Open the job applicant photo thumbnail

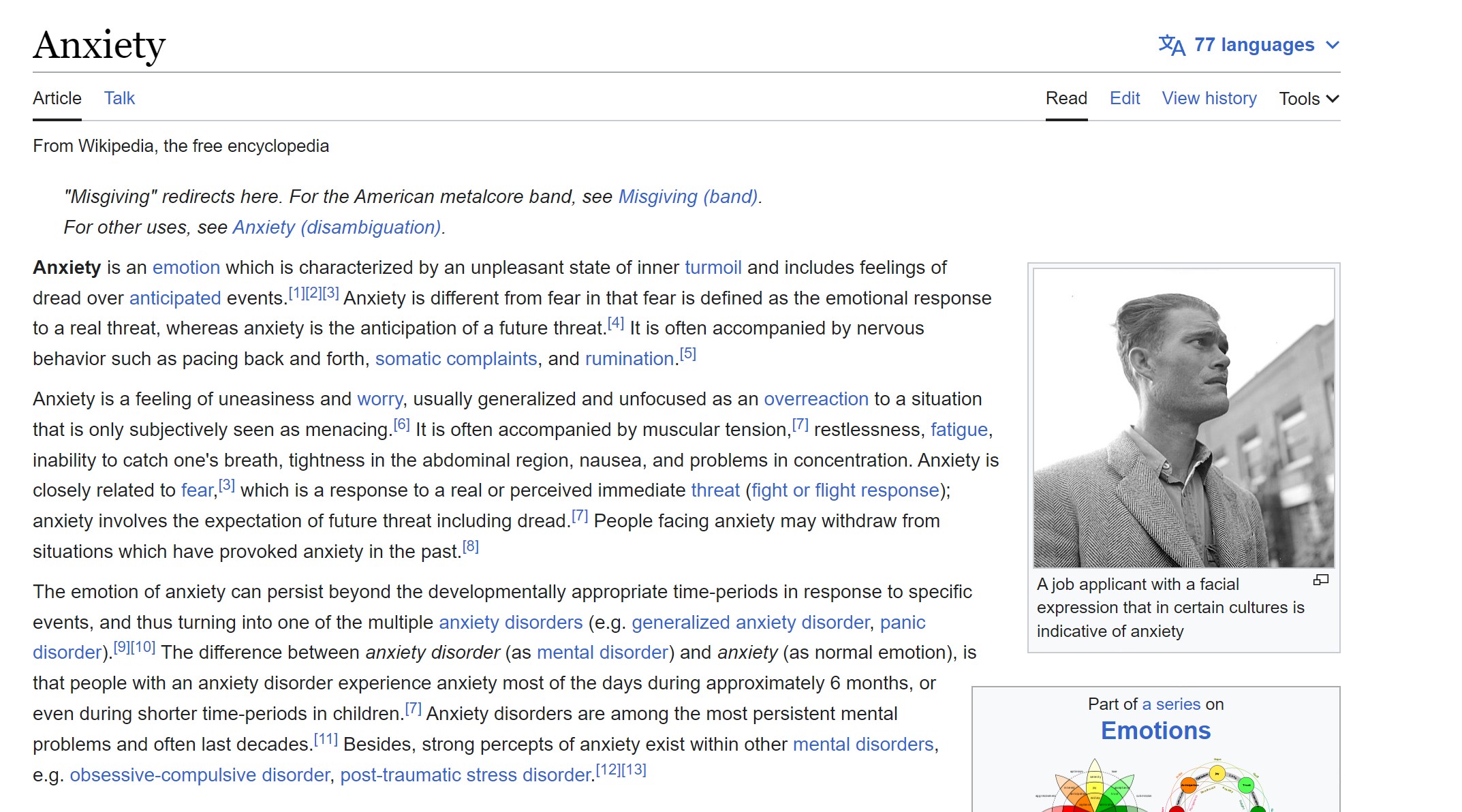point(1183,418)
